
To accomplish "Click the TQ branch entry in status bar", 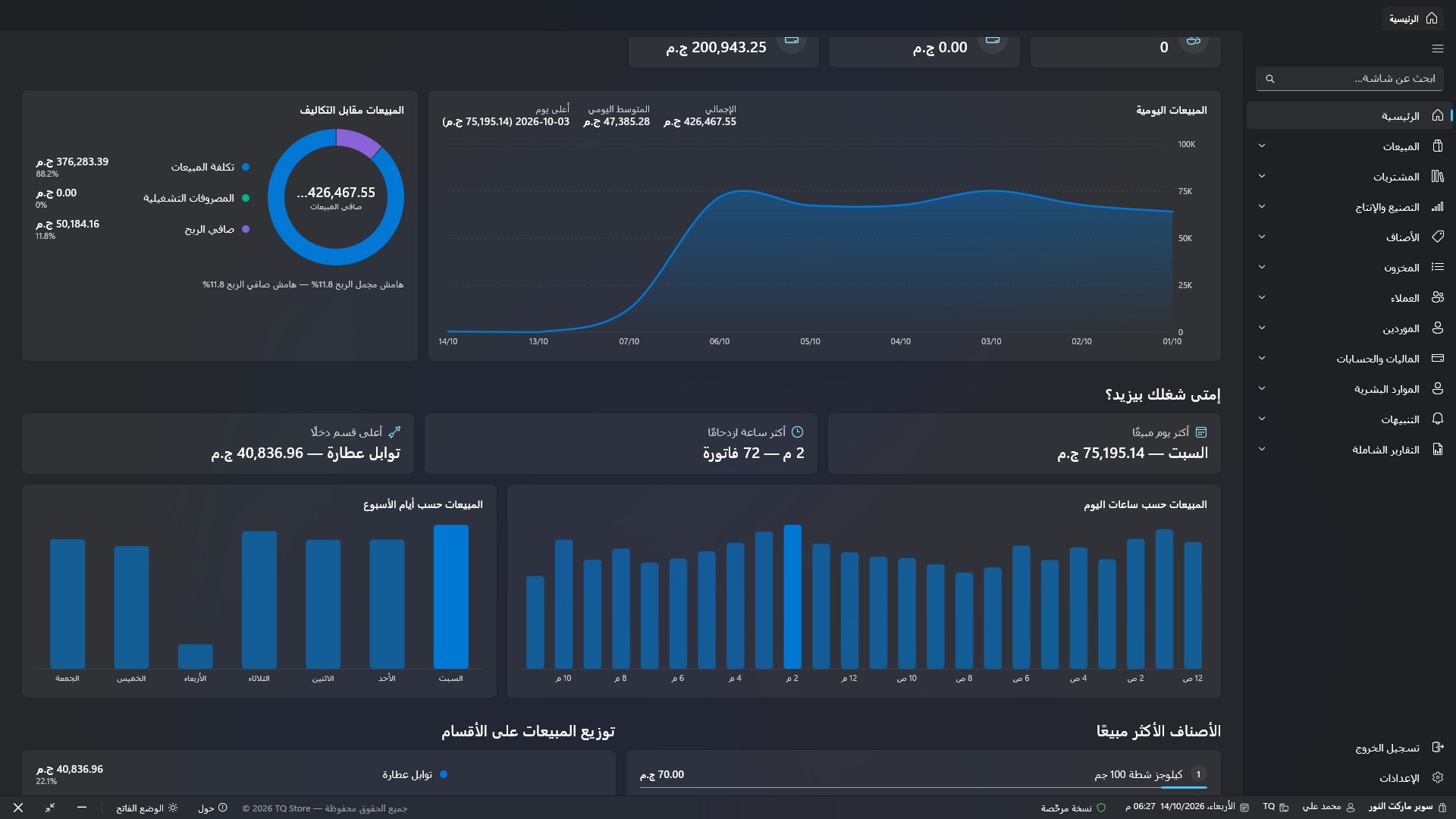I will [x=1276, y=807].
